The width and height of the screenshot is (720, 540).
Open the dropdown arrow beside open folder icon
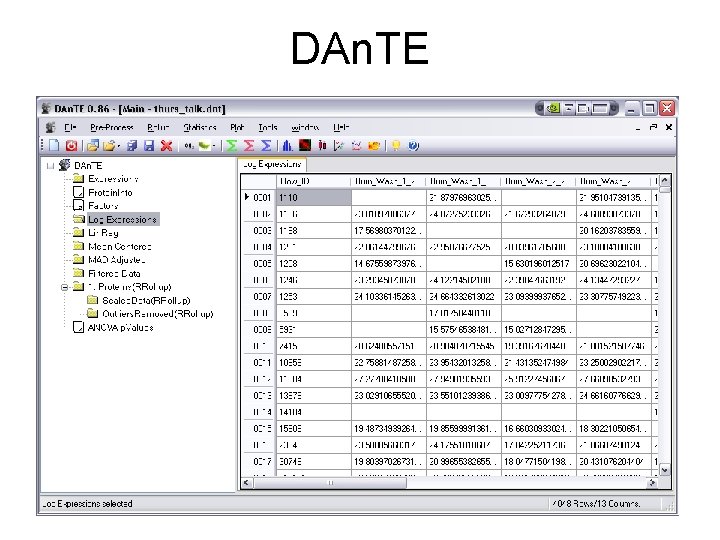pyautogui.click(x=118, y=146)
